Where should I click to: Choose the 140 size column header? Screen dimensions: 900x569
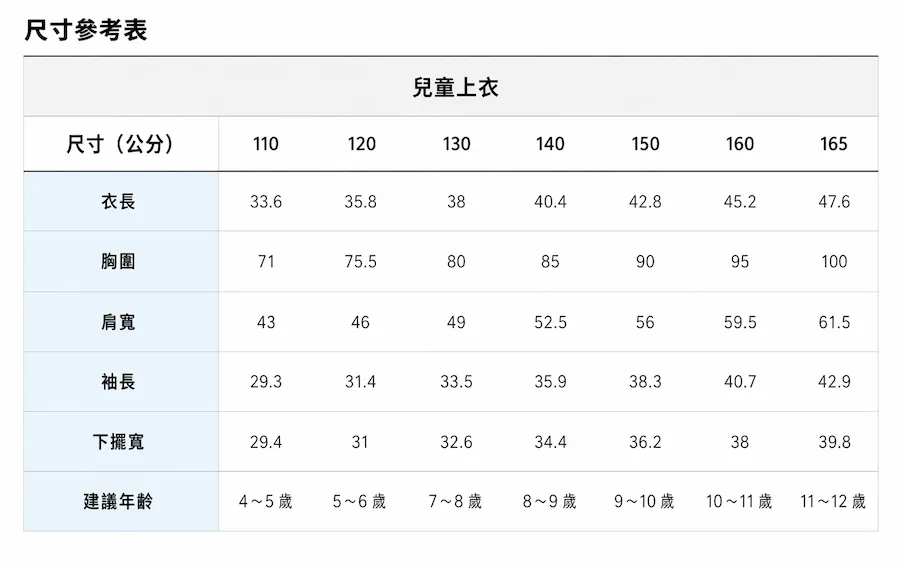[550, 144]
